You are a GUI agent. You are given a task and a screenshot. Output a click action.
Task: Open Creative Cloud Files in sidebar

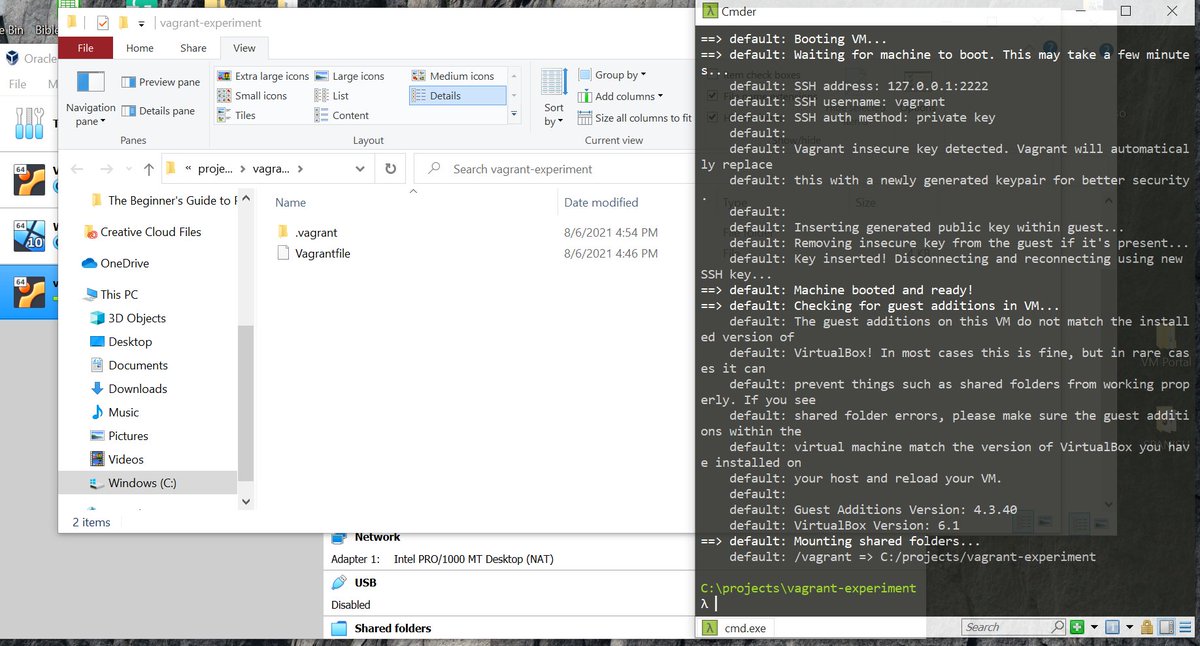tap(142, 232)
